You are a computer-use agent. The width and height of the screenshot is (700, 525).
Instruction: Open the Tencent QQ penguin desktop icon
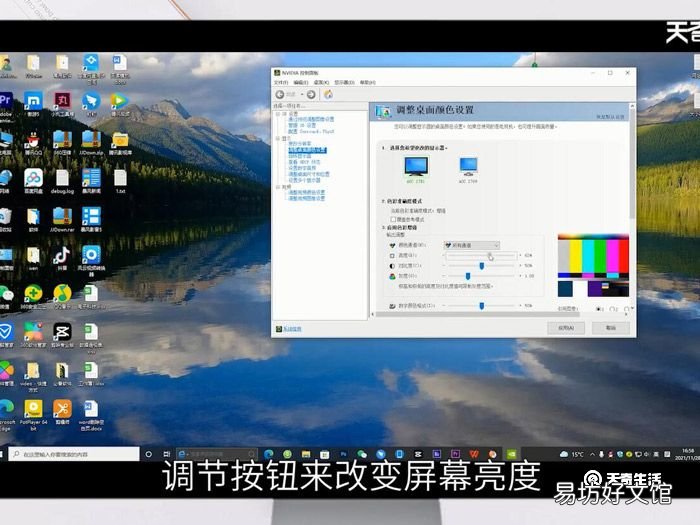coord(33,142)
